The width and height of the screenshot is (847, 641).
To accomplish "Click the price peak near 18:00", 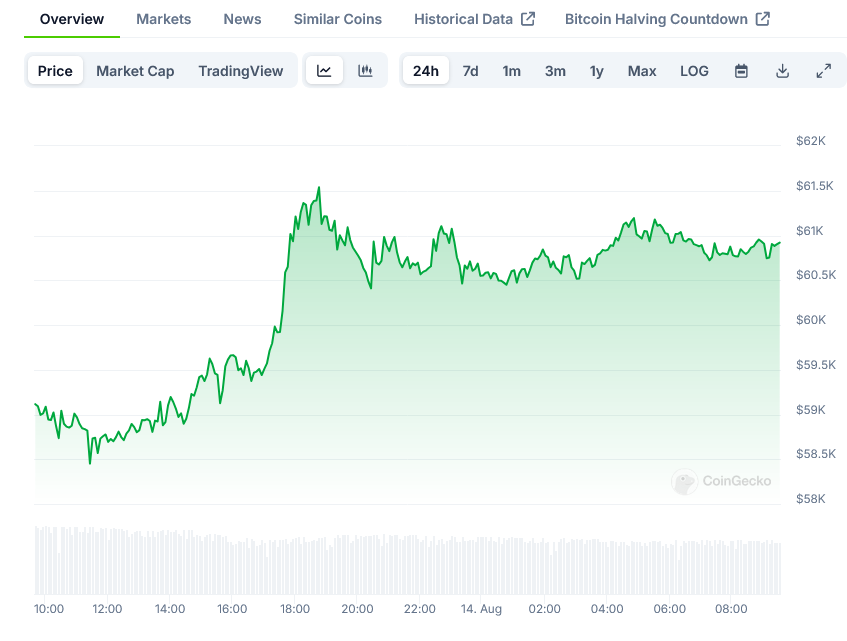I will (x=319, y=188).
